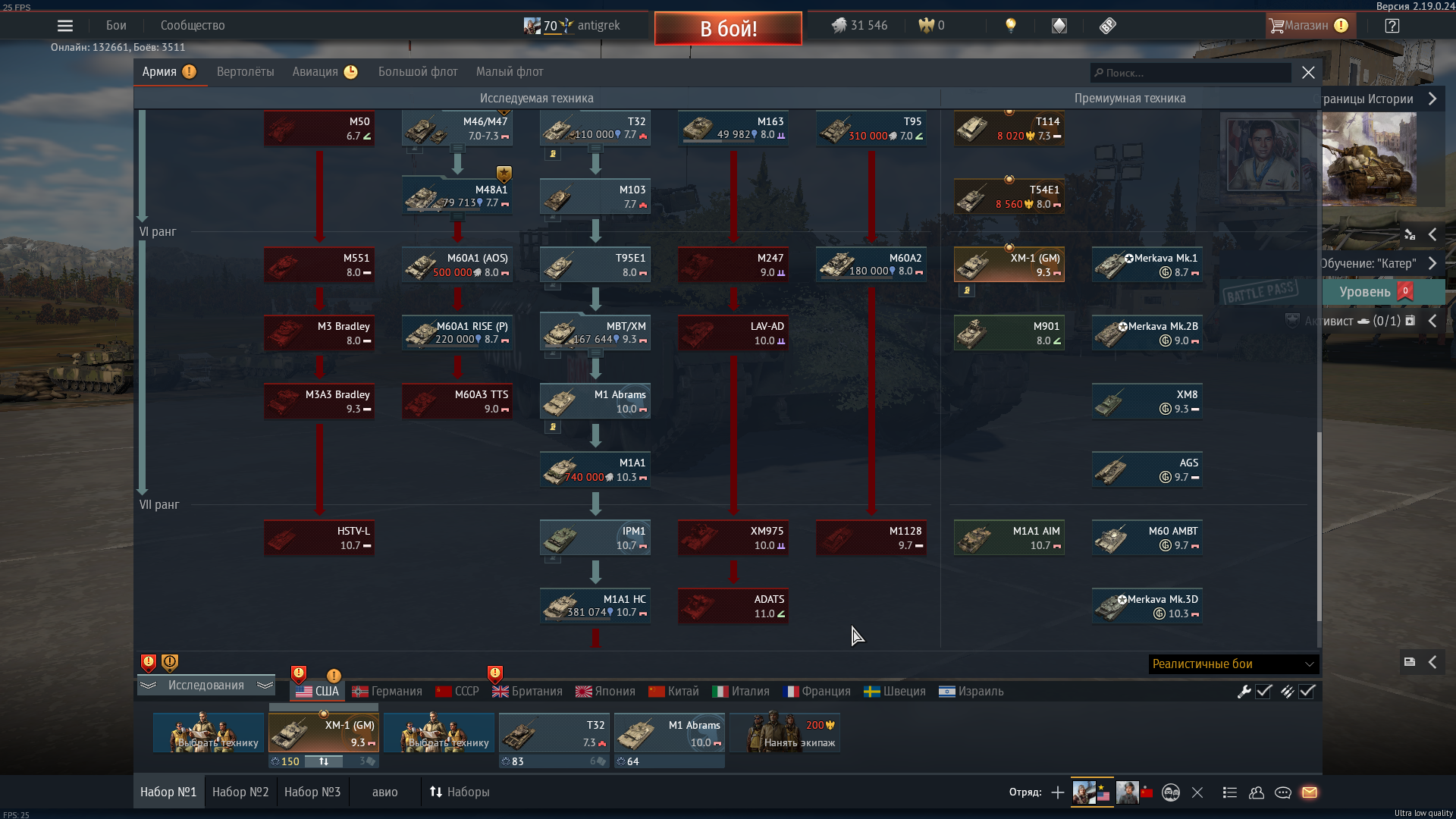This screenshot has height=819, width=1456.
Task: Click the battle pass Уровень button
Action: (1383, 292)
